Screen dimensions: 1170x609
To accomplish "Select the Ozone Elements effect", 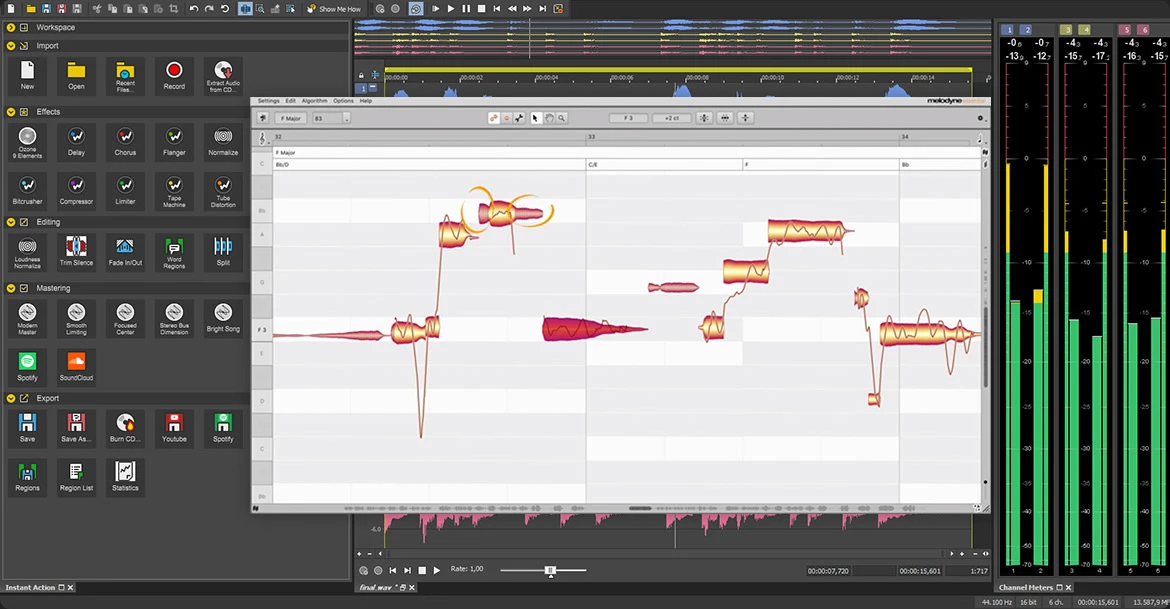I will click(27, 141).
